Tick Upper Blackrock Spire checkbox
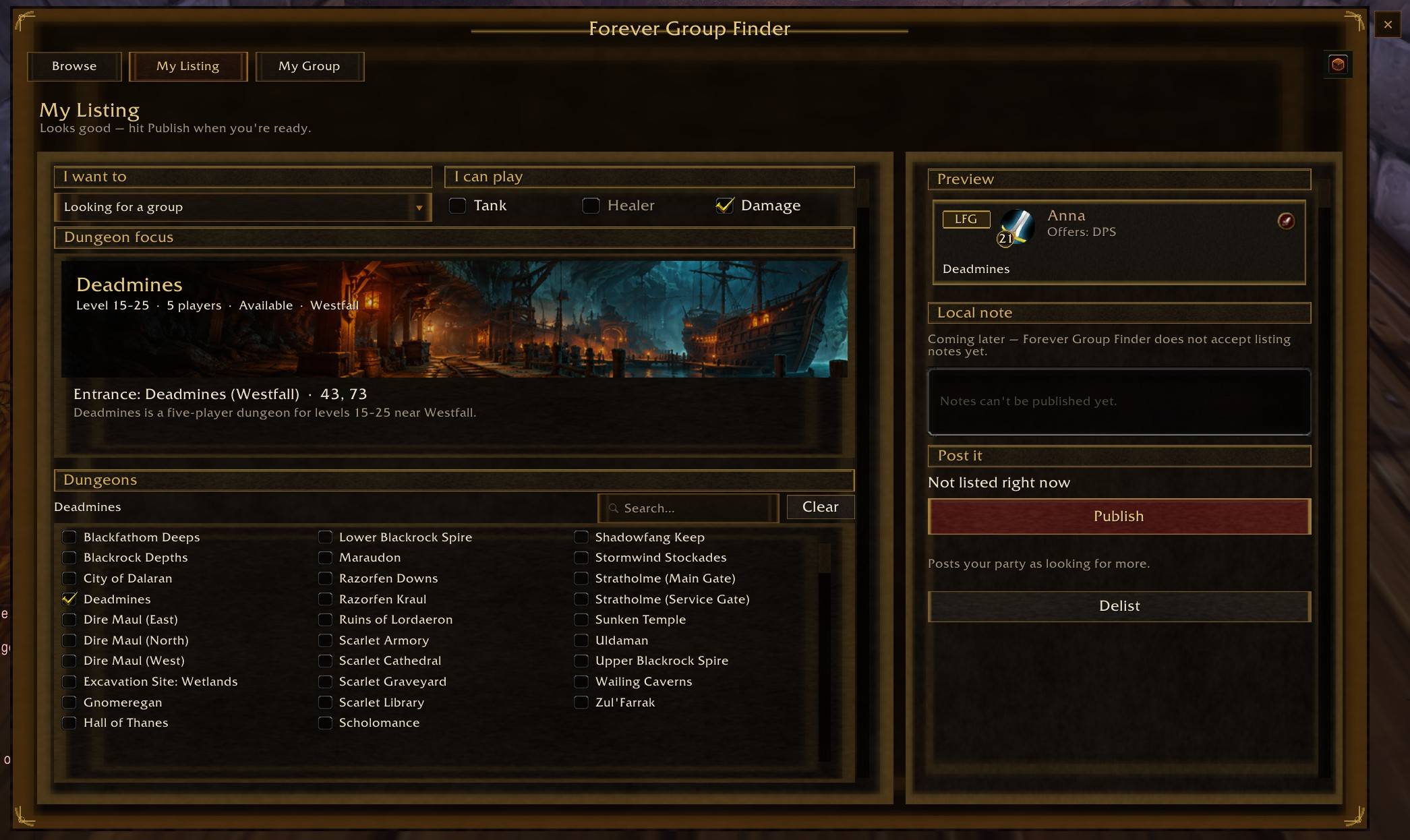 tap(581, 661)
